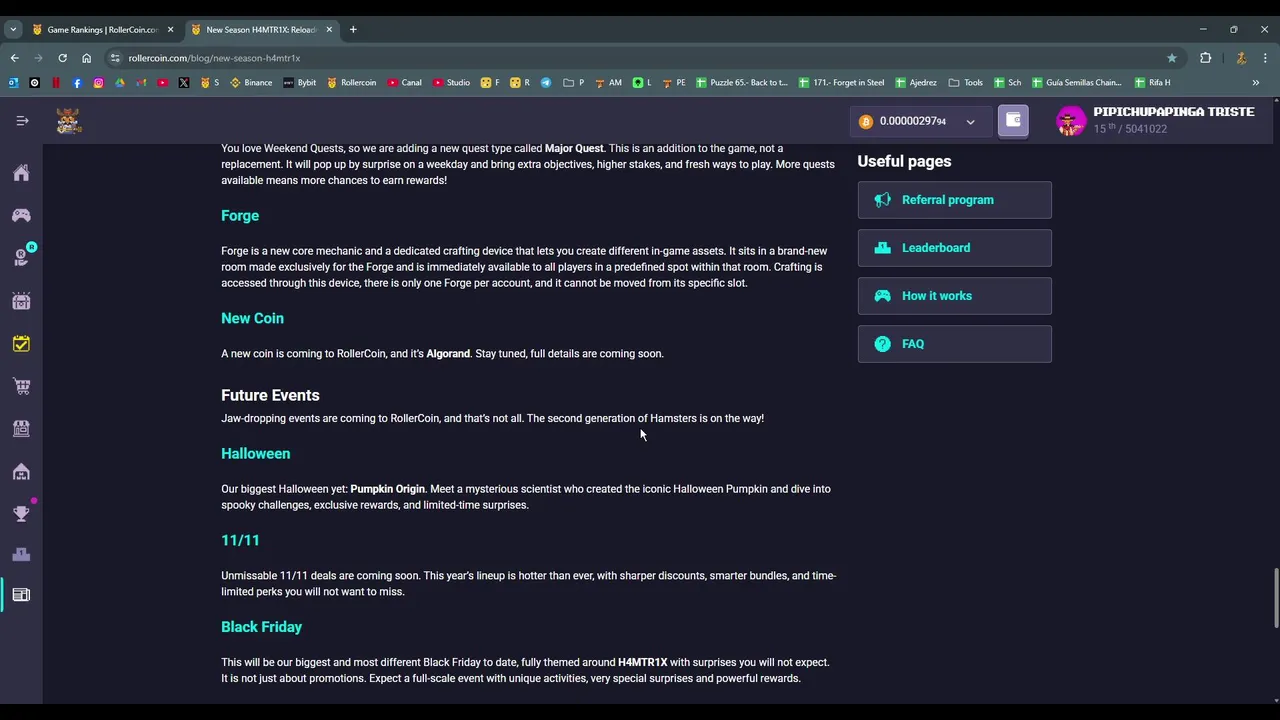
Task: Open the Google Drive bookmark
Action: coord(120,83)
